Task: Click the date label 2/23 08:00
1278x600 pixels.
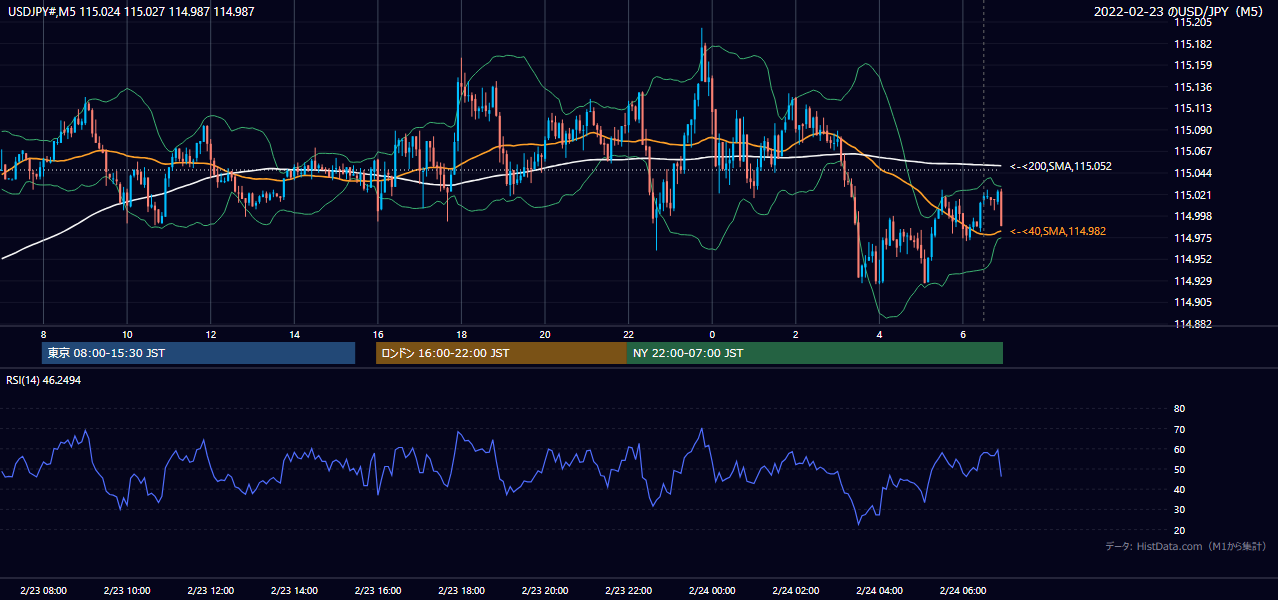Action: tap(43, 590)
